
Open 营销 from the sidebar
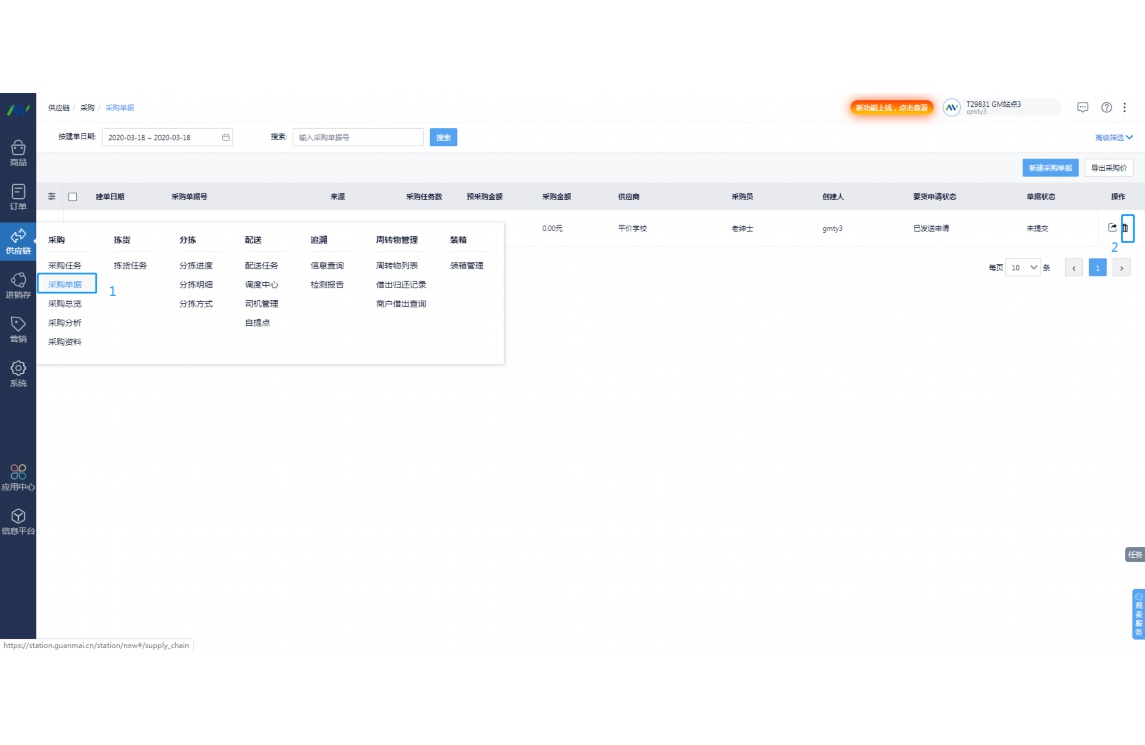tap(18, 329)
